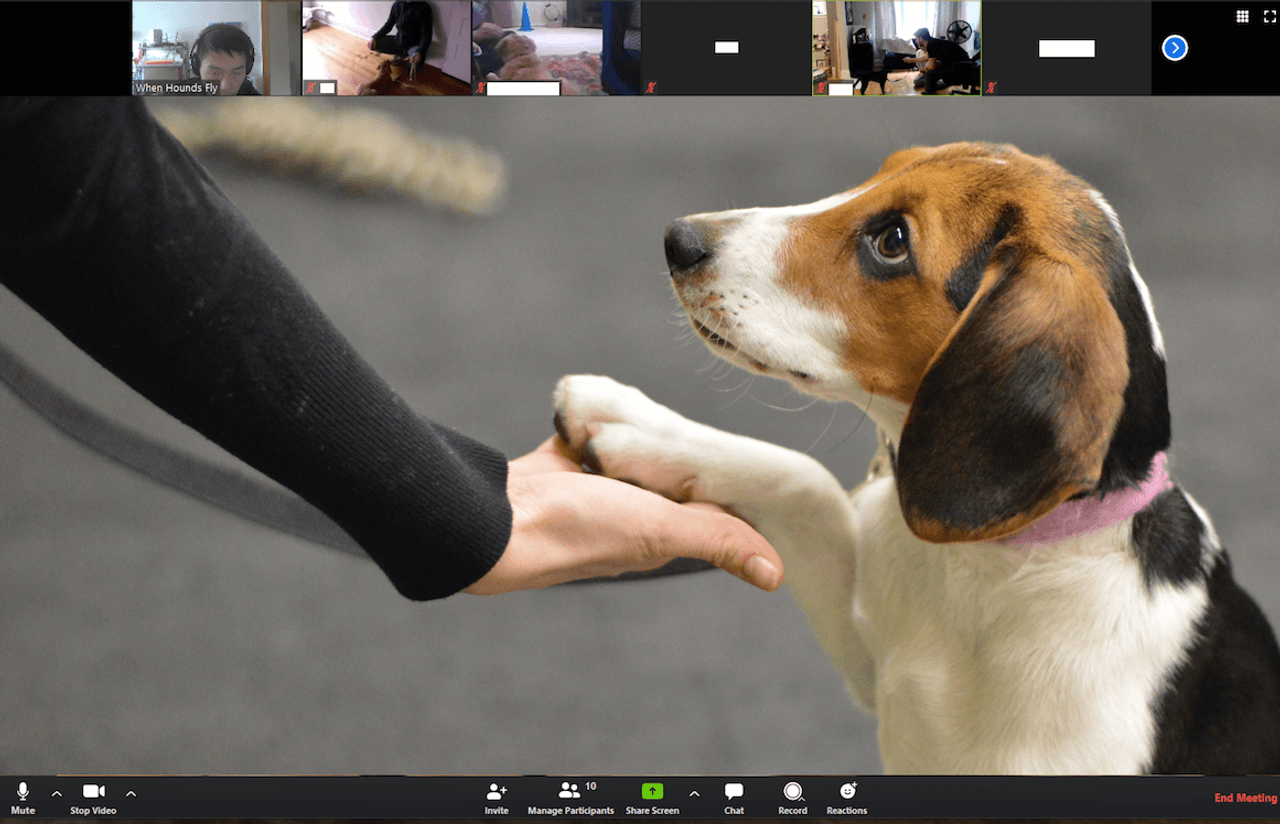
Task: Stop the video camera
Action: click(93, 798)
